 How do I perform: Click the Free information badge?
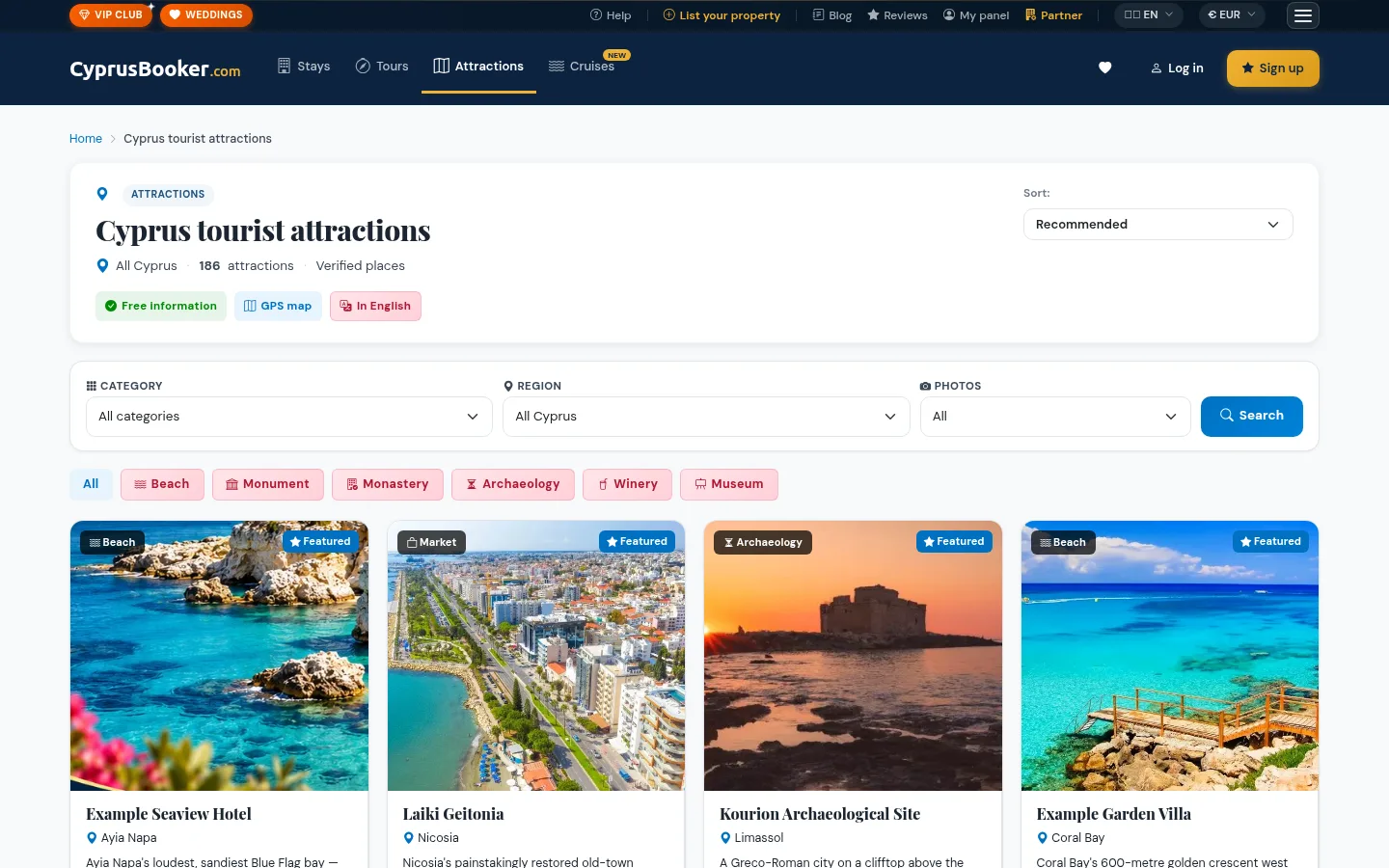pyautogui.click(x=161, y=306)
